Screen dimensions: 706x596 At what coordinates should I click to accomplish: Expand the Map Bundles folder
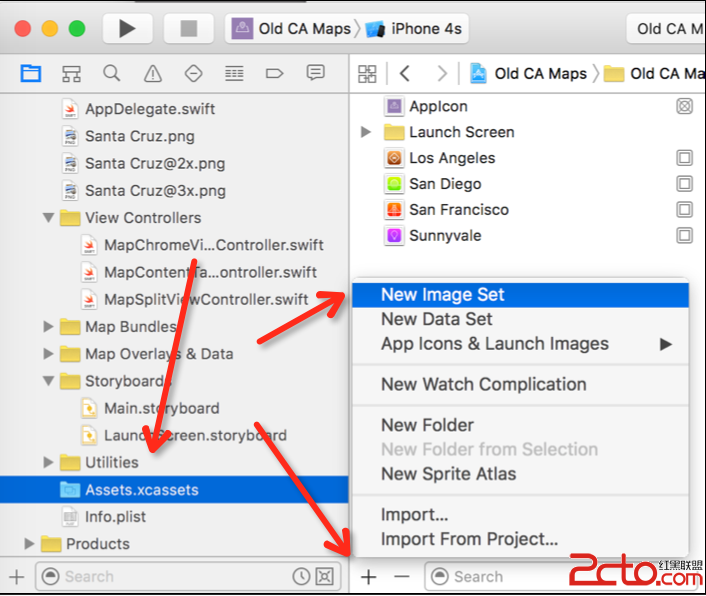pyautogui.click(x=48, y=327)
